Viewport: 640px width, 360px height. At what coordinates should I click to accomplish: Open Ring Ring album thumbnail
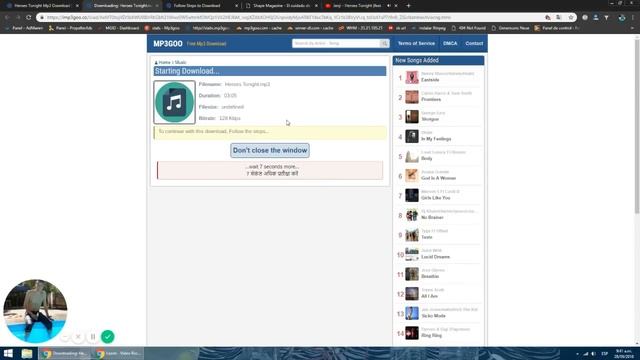412,333
